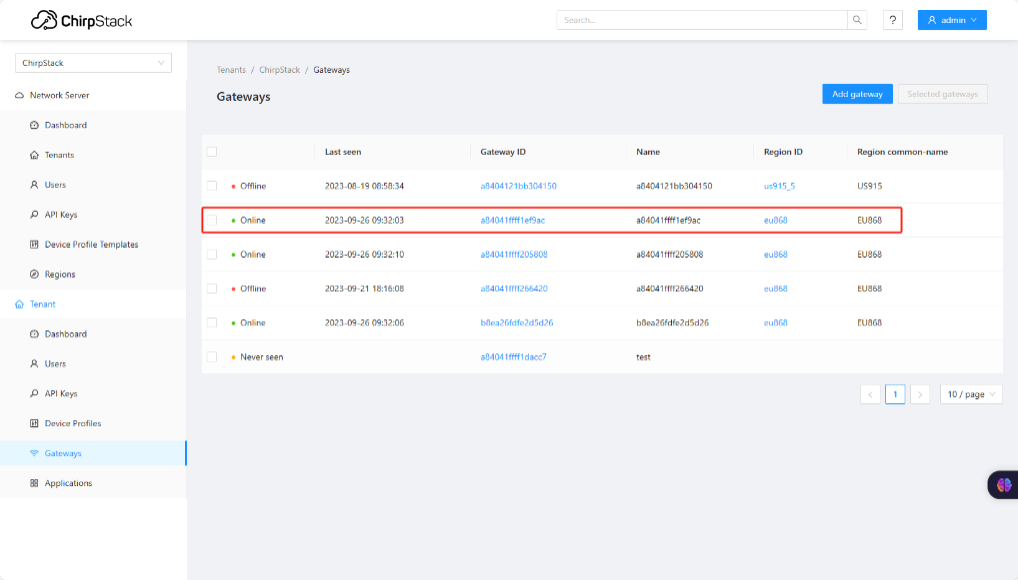1018x580 pixels.
Task: Expand the 10 / page size selector
Action: [969, 393]
